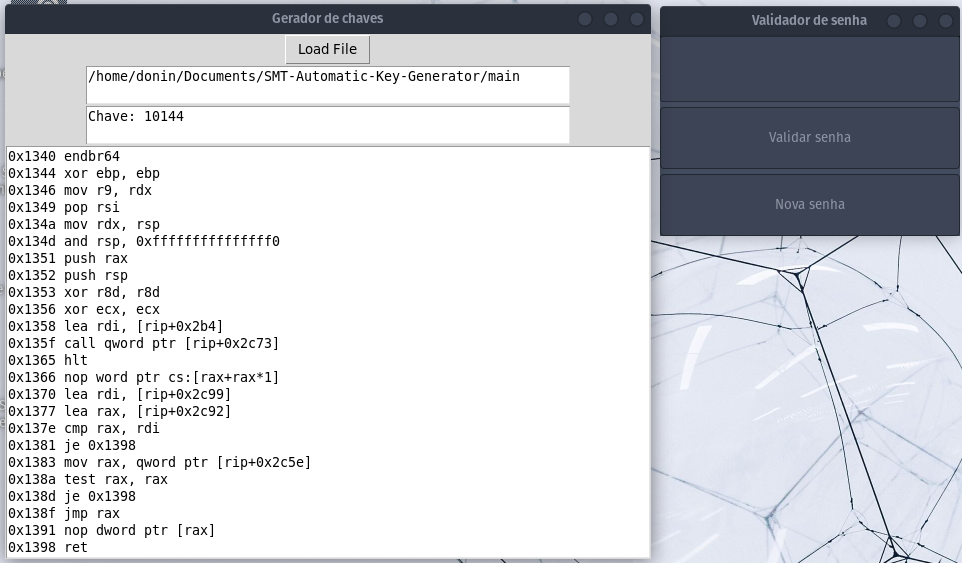Viewport: 962px width, 563px height.
Task: Close the Gerador de chaves window
Action: (x=636, y=19)
